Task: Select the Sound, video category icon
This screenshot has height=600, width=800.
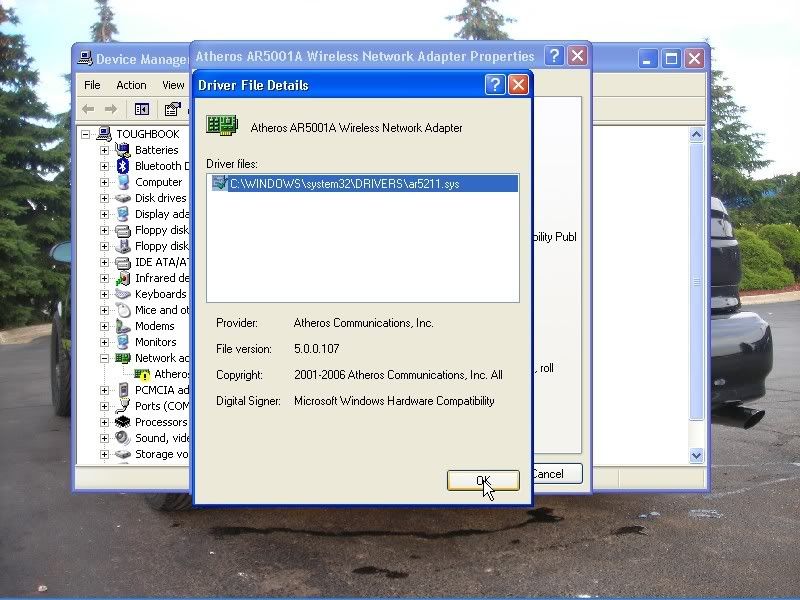Action: pos(122,438)
